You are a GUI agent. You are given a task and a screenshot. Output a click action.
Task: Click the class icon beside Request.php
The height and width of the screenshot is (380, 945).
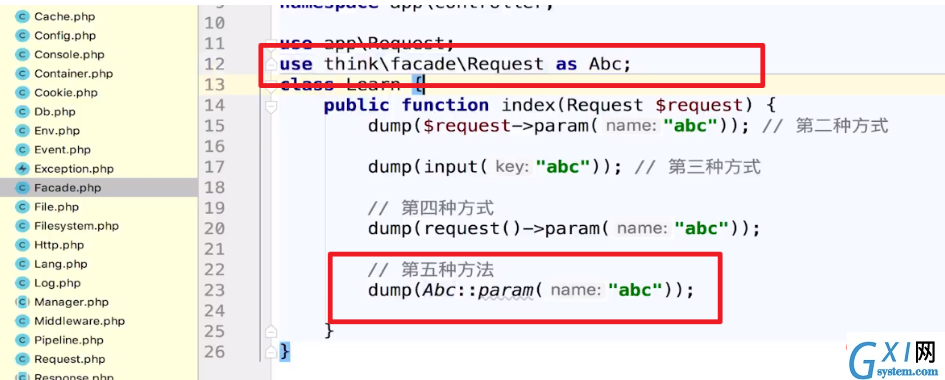click(x=22, y=360)
